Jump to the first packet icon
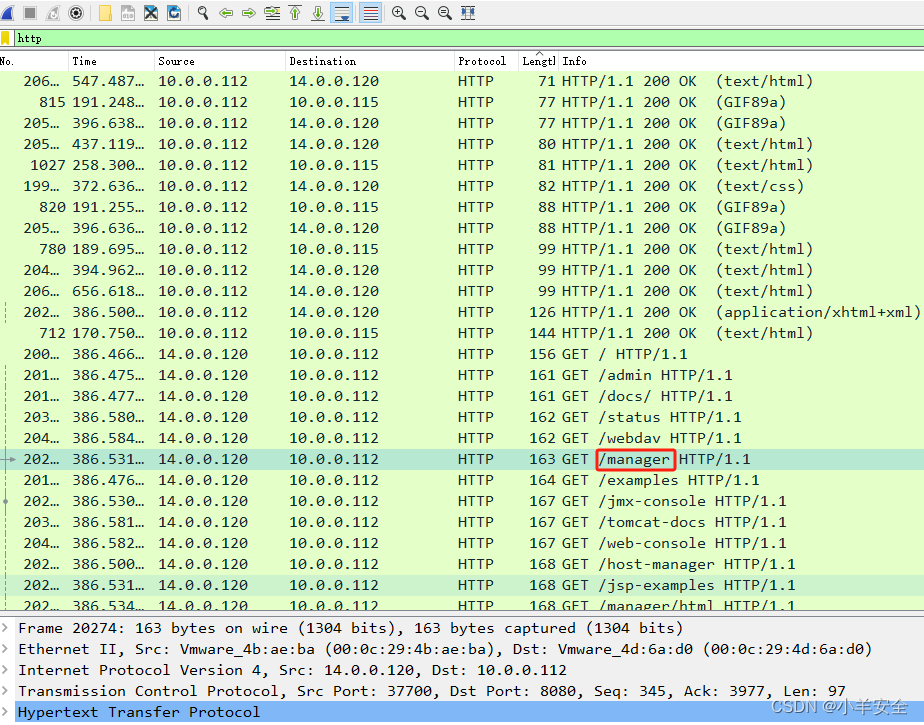 click(294, 12)
